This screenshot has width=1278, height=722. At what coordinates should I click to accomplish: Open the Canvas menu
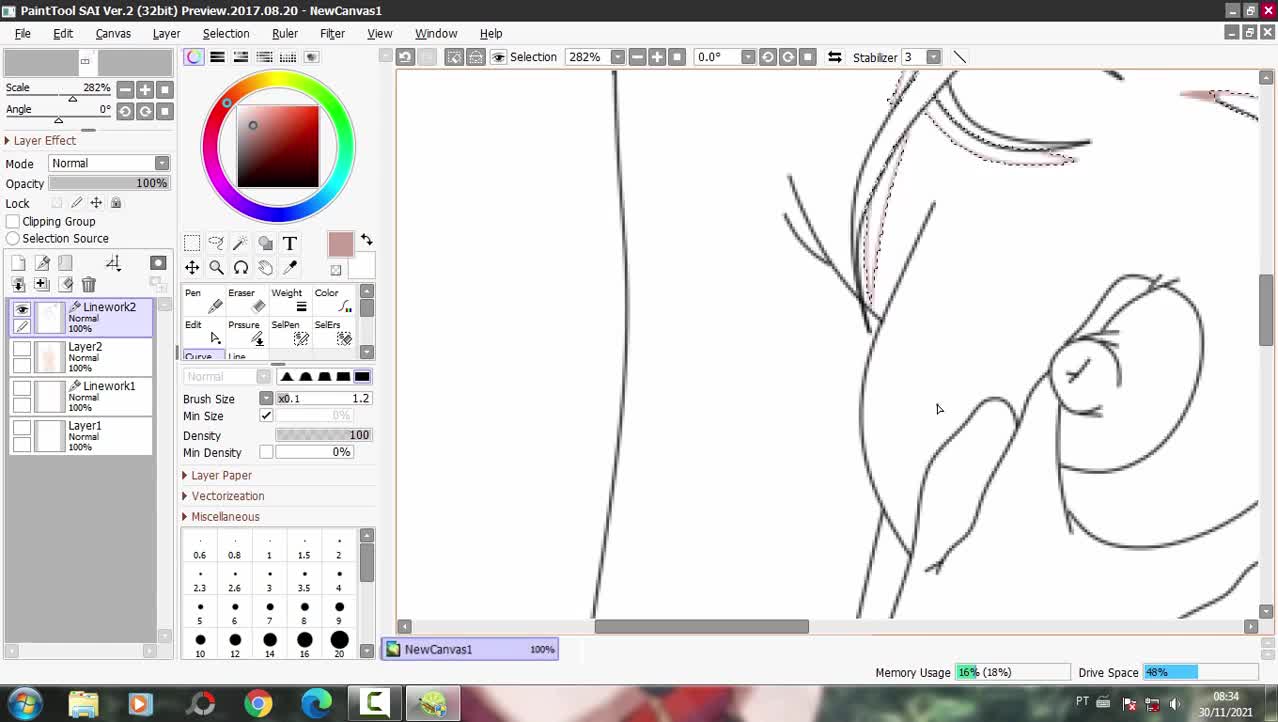[x=113, y=33]
